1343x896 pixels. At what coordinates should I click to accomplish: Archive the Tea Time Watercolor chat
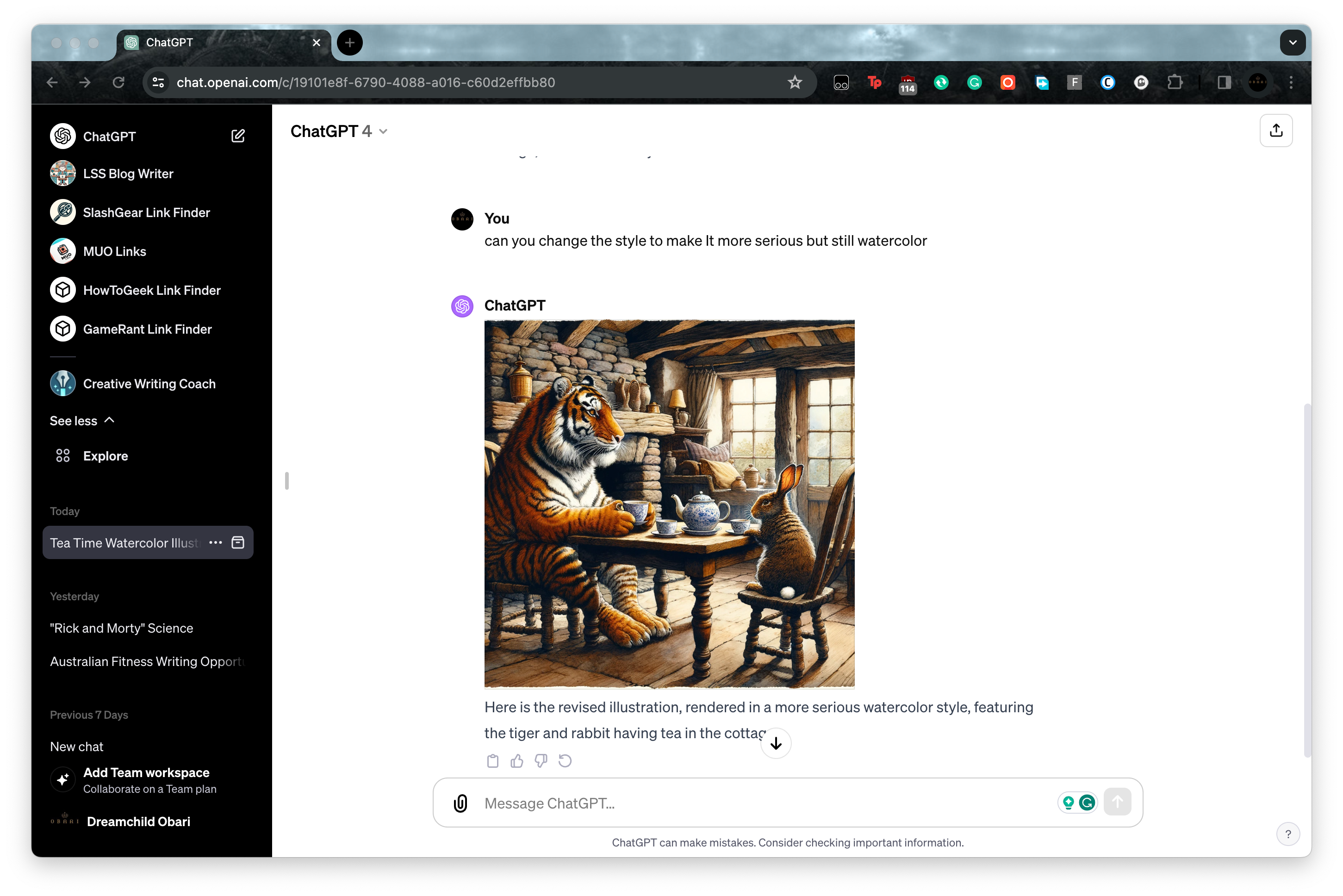(x=237, y=542)
